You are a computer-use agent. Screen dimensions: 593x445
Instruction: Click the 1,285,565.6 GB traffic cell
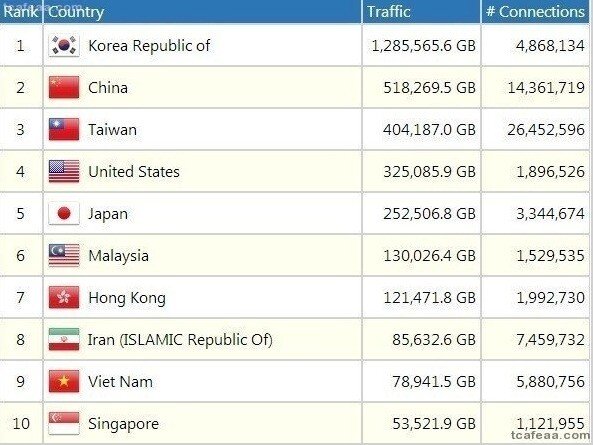[x=421, y=45]
